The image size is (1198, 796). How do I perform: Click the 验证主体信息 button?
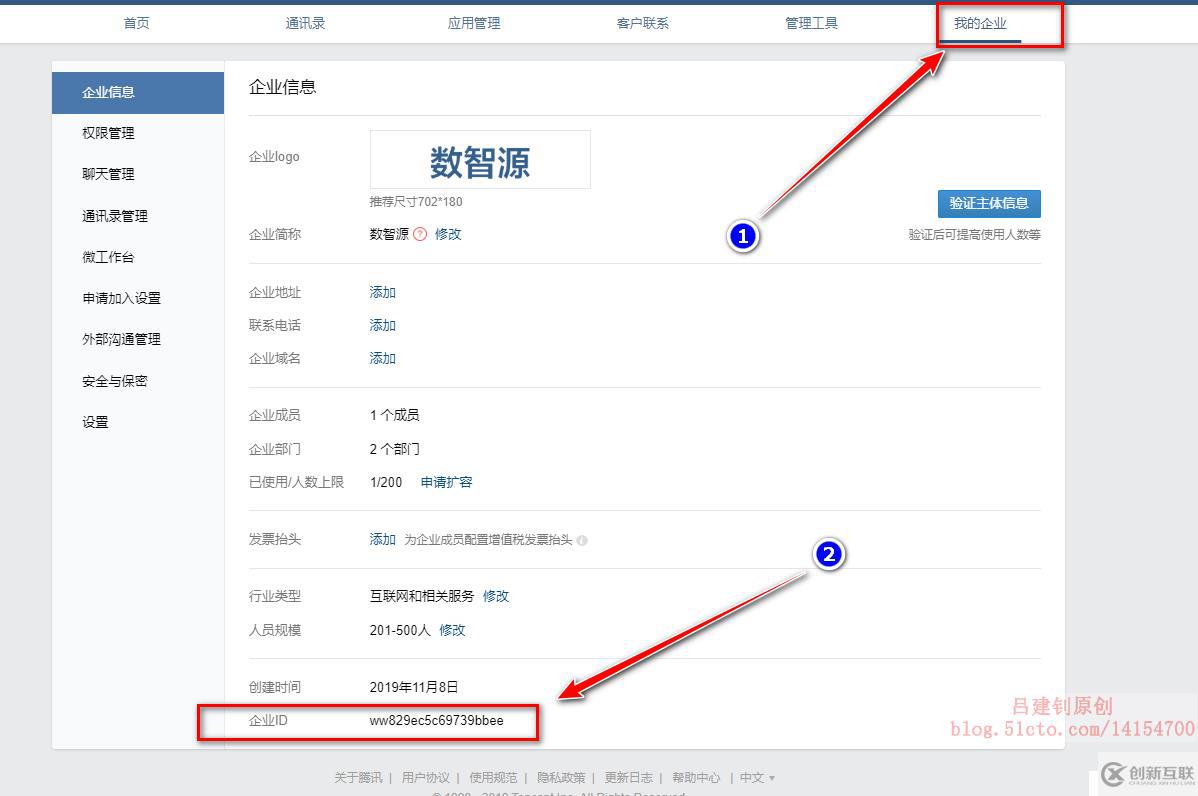pyautogui.click(x=989, y=203)
